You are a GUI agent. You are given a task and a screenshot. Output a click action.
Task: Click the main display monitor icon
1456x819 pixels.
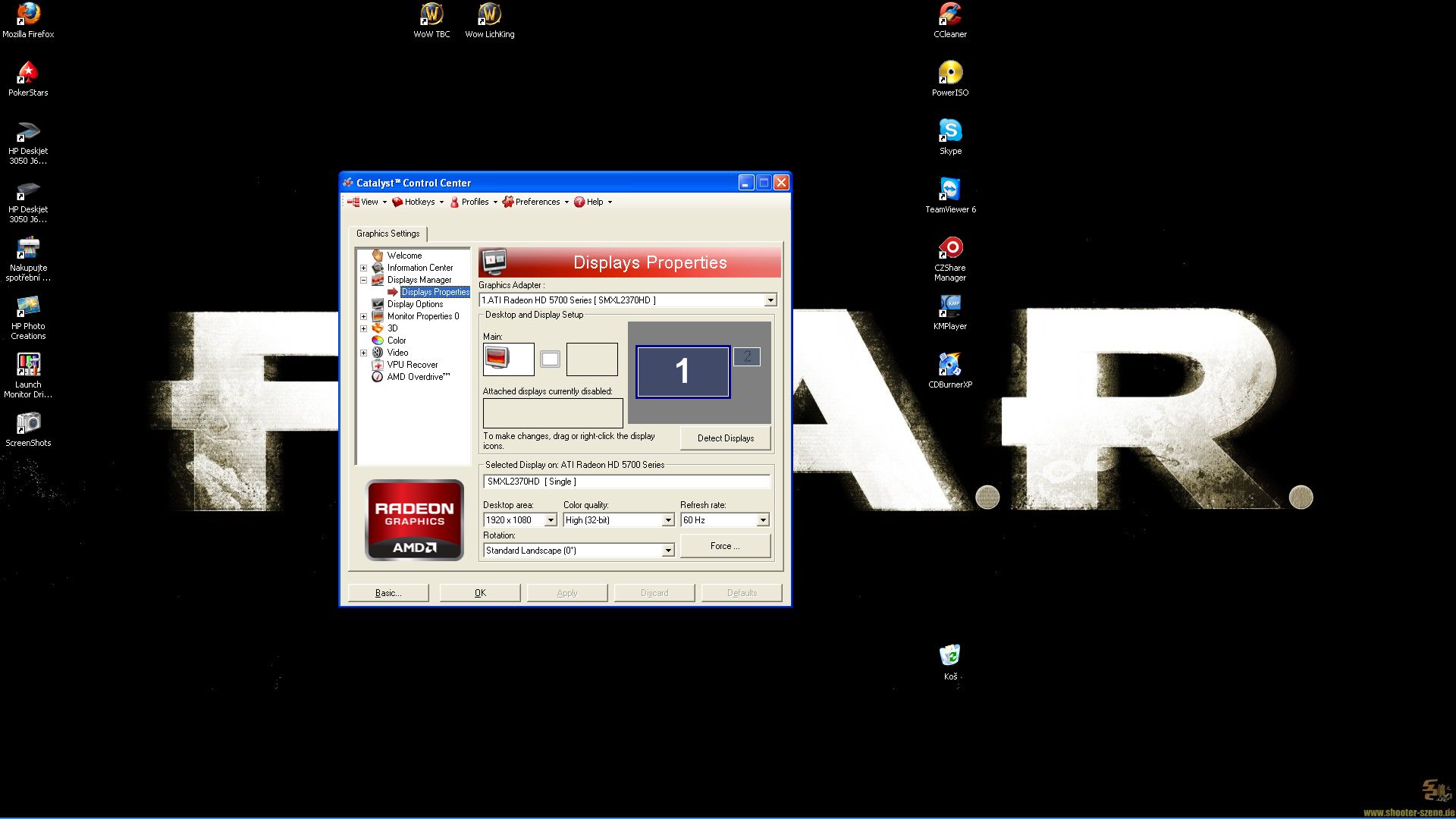508,359
